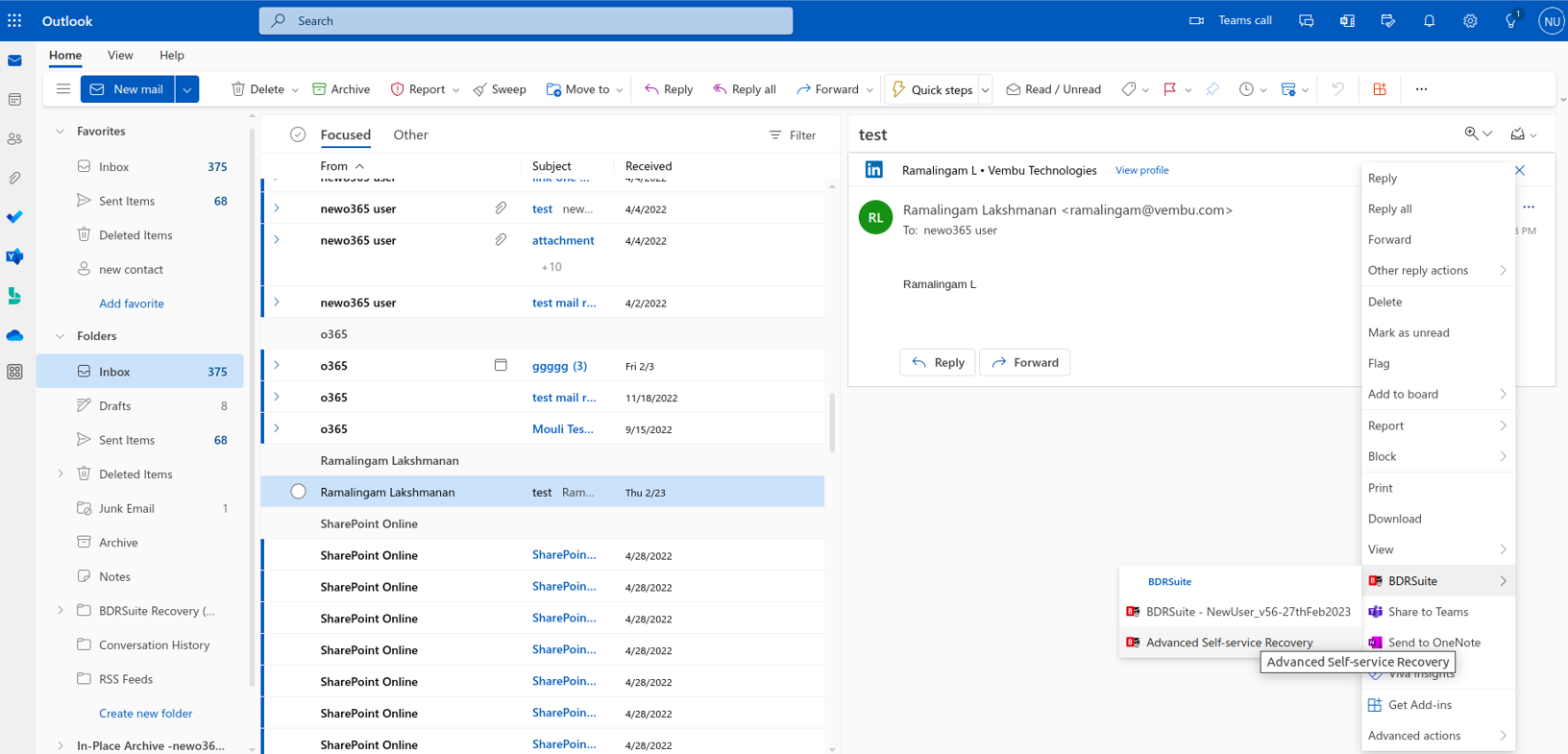Start a Teams call

coord(1231,20)
